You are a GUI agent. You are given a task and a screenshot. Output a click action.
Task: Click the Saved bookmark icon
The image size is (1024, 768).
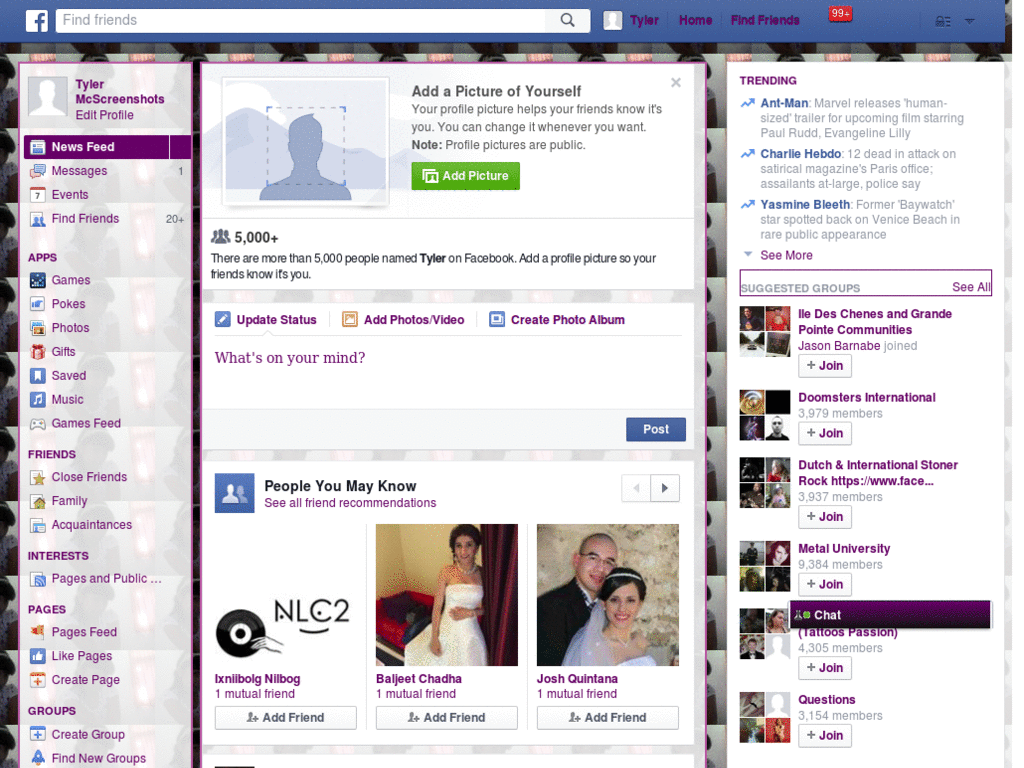(38, 376)
